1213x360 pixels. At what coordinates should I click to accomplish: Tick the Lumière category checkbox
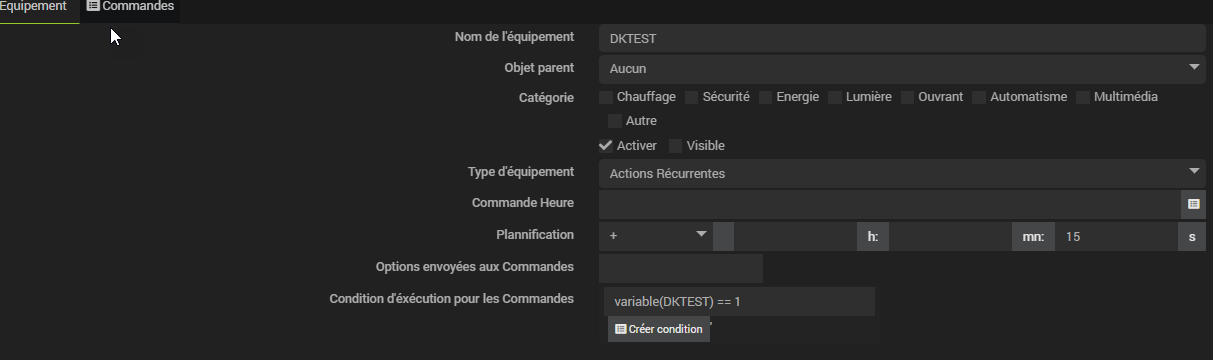pyautogui.click(x=834, y=97)
